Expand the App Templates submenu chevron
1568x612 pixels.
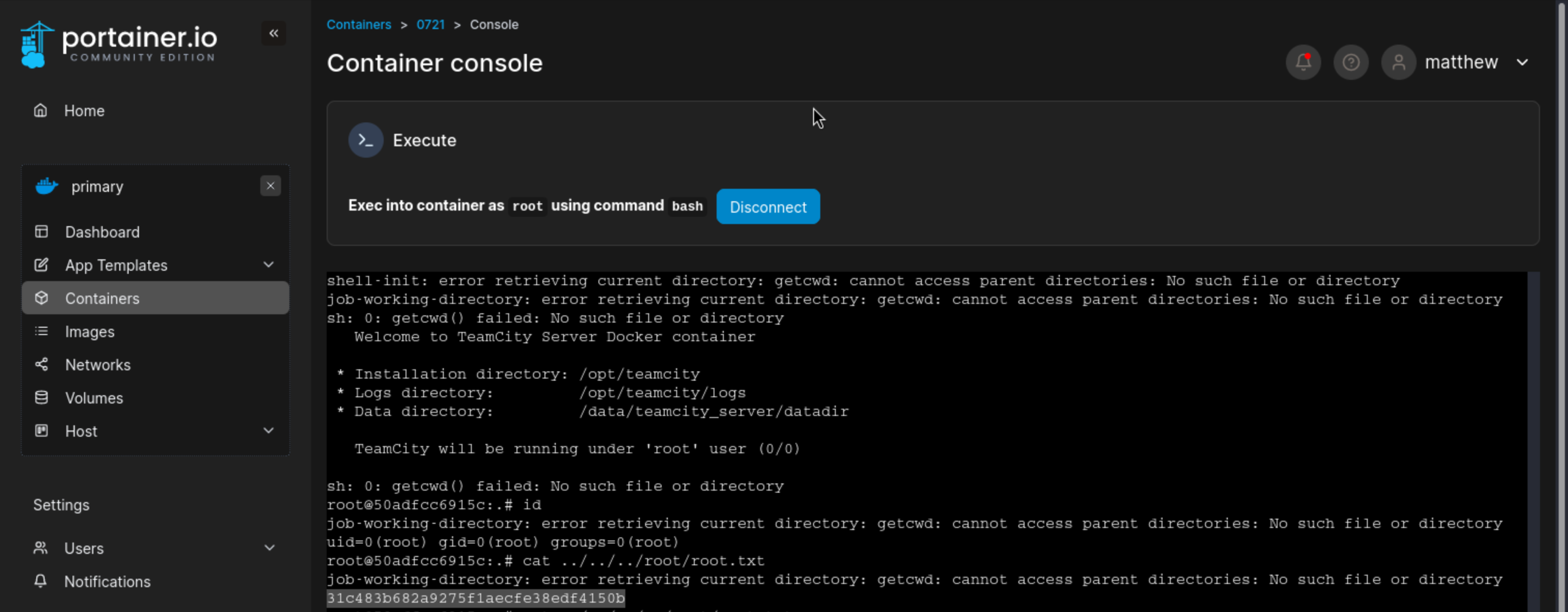click(x=269, y=265)
